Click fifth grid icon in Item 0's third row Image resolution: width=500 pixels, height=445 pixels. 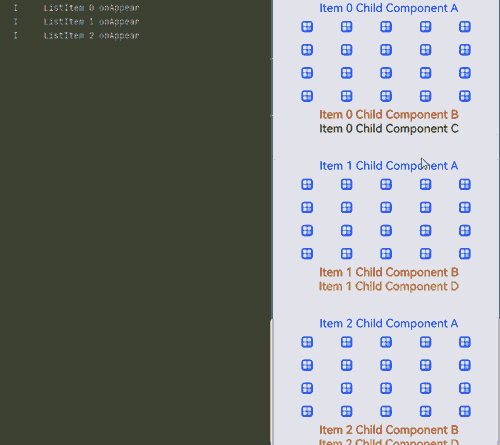coord(465,73)
